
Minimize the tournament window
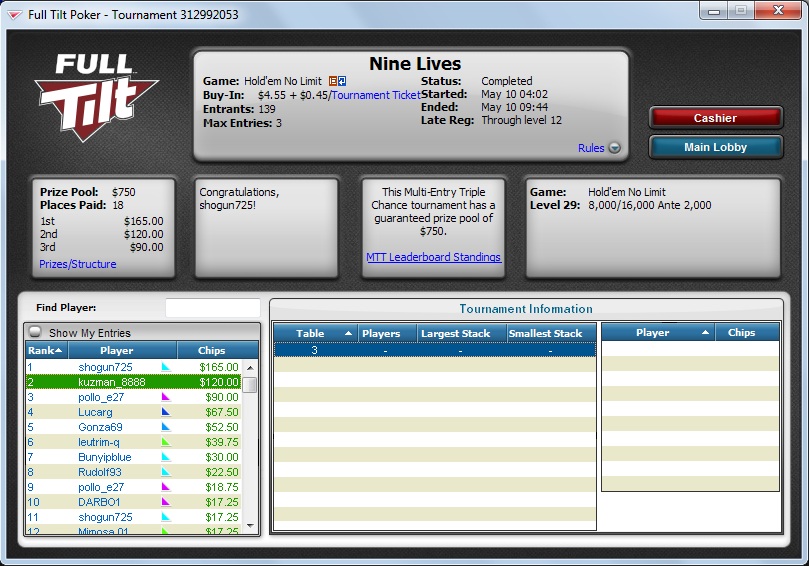coord(714,11)
